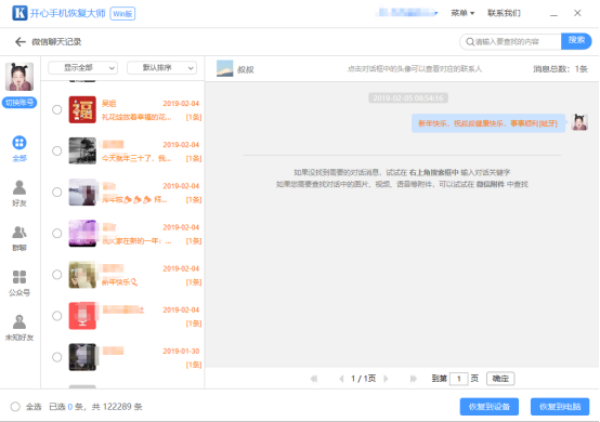Jump to last page arrow in pagination

(413, 379)
